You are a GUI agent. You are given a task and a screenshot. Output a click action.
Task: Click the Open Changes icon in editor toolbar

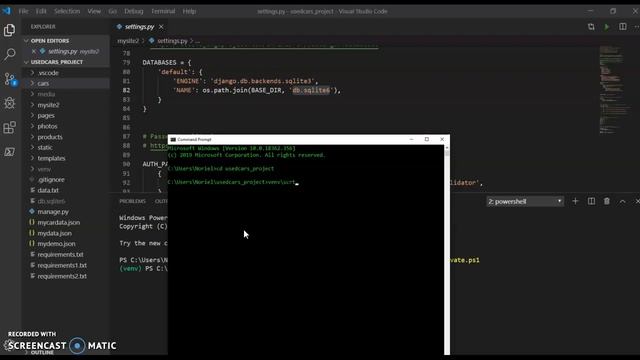pyautogui.click(x=591, y=27)
